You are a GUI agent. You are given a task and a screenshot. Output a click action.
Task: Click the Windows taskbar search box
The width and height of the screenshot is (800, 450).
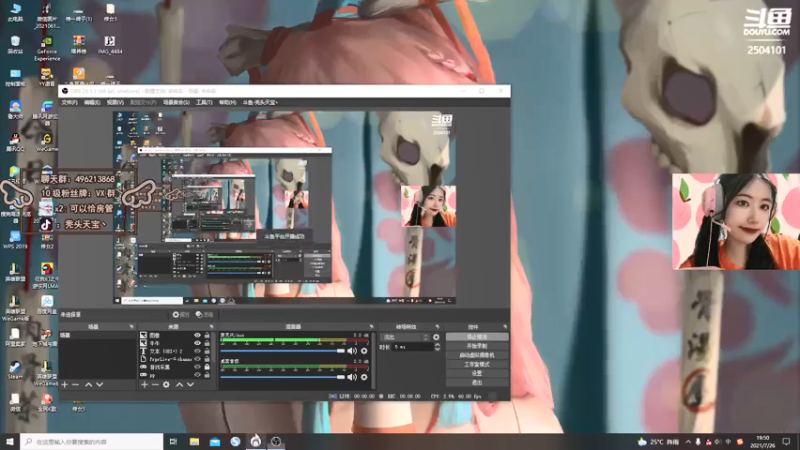[x=92, y=441]
